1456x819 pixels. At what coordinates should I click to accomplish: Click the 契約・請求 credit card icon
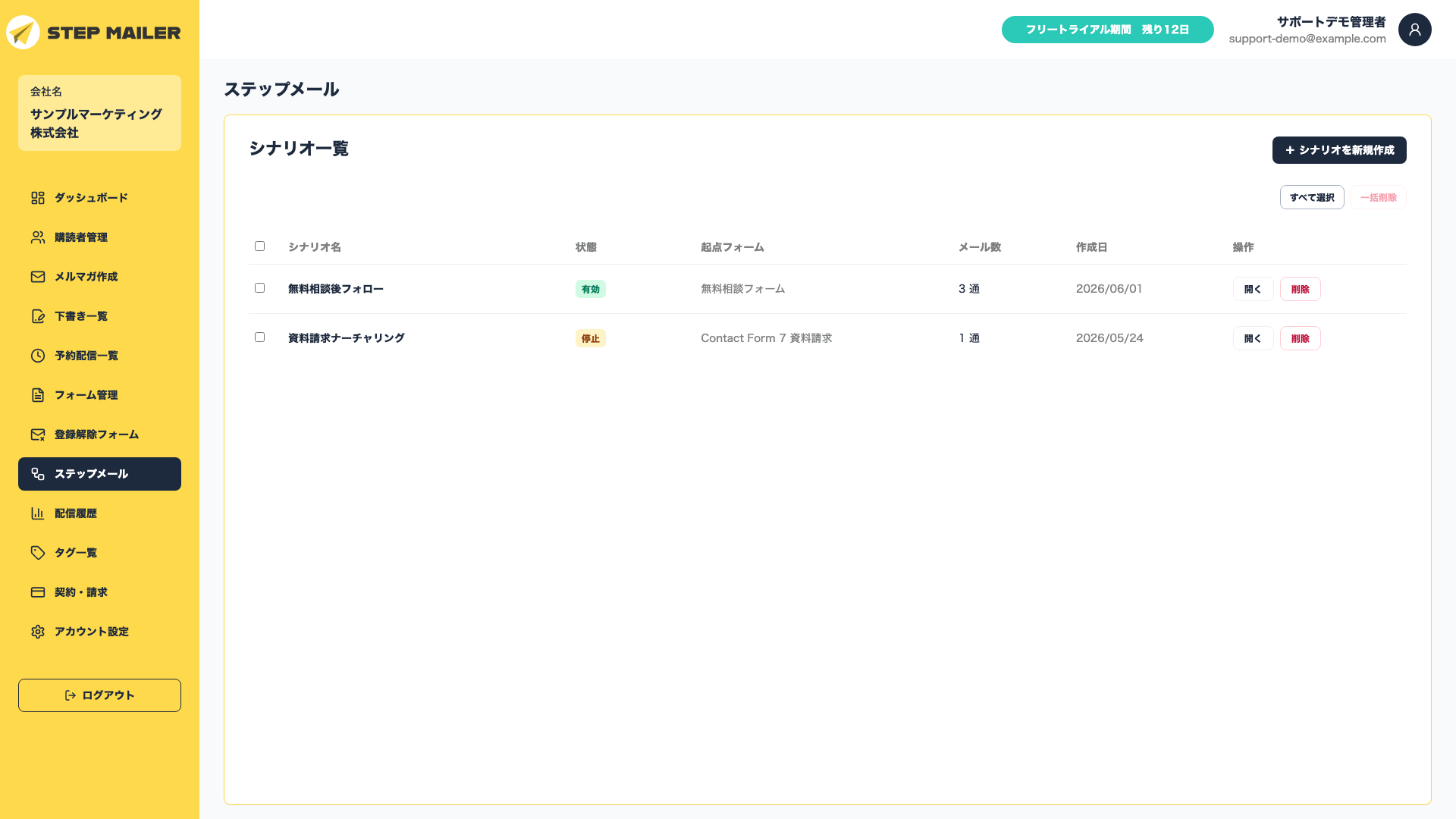click(x=38, y=592)
